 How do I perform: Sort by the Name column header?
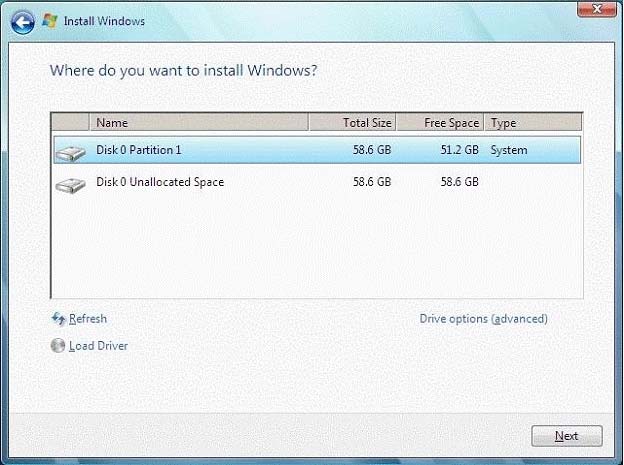pyautogui.click(x=199, y=123)
